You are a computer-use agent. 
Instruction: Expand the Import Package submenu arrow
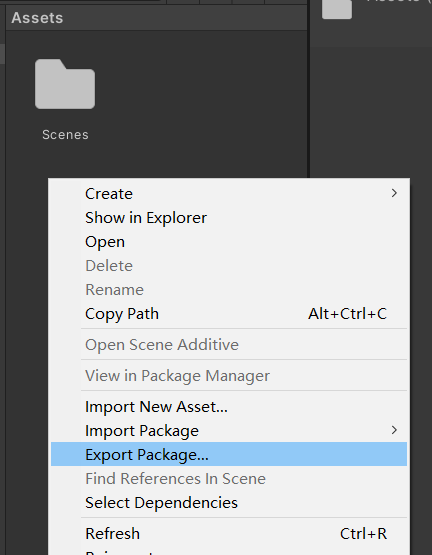pyautogui.click(x=394, y=430)
